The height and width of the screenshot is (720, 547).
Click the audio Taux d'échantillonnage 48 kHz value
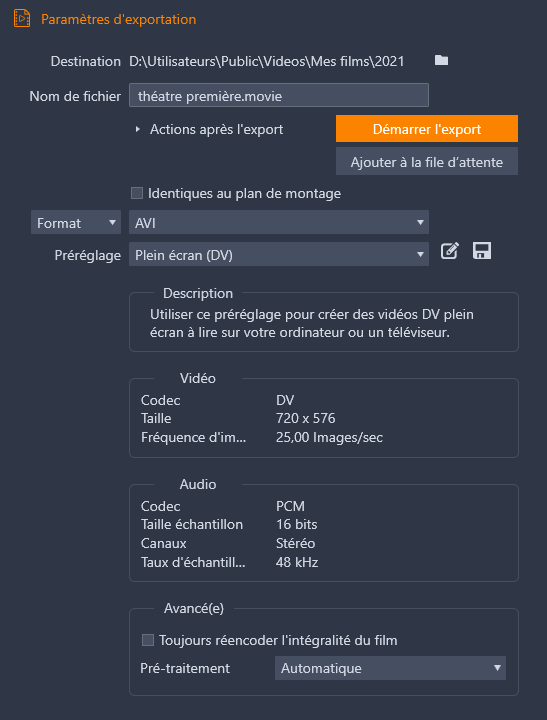(x=297, y=562)
